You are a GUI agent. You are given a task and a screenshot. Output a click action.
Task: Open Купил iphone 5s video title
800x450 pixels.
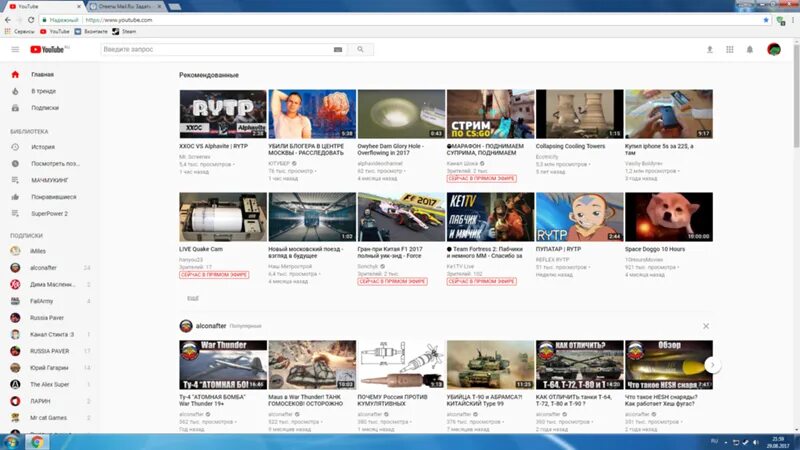659,149
